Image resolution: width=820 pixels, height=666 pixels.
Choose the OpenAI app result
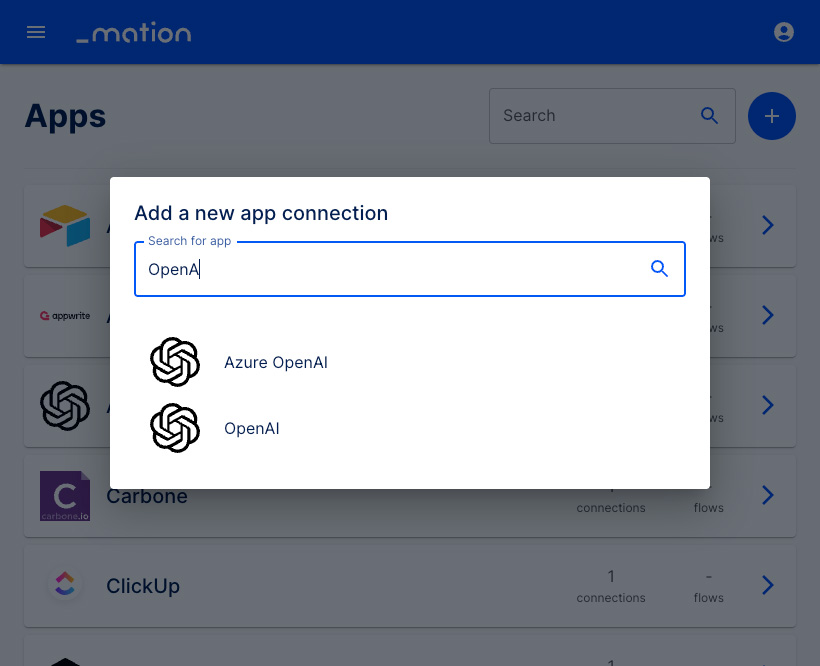click(x=410, y=428)
